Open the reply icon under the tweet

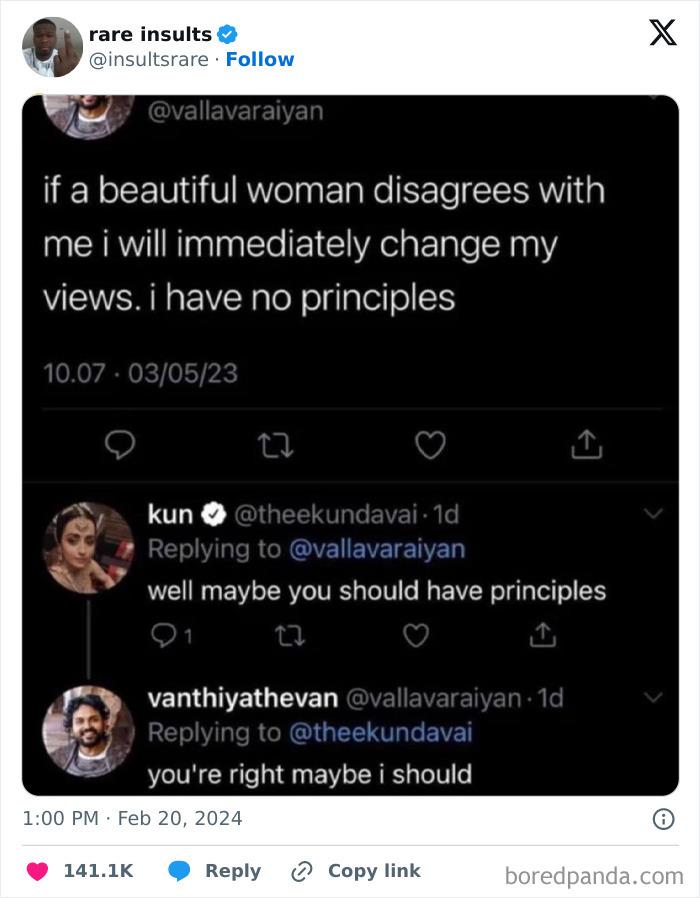tap(121, 446)
